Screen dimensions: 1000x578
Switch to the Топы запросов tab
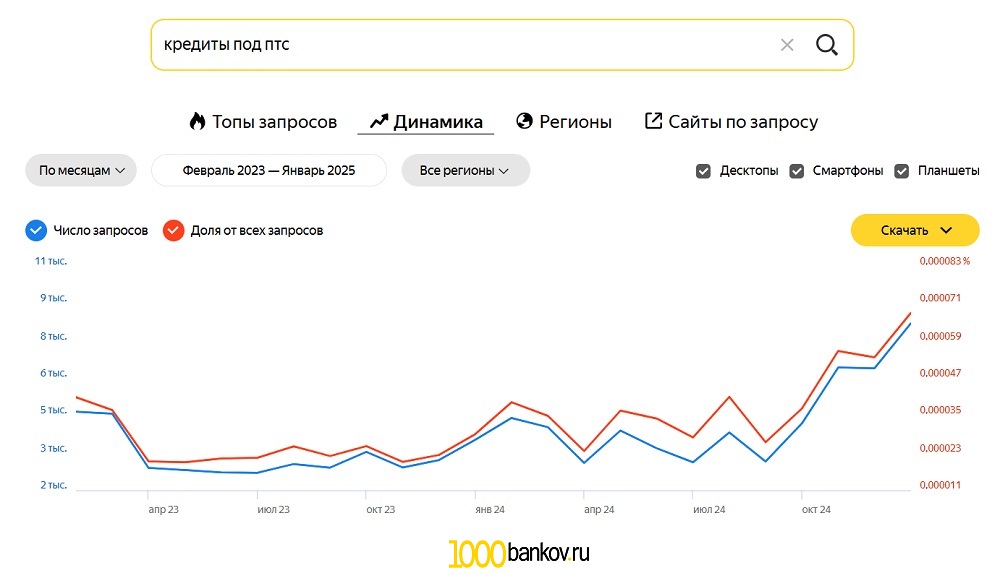[x=274, y=122]
